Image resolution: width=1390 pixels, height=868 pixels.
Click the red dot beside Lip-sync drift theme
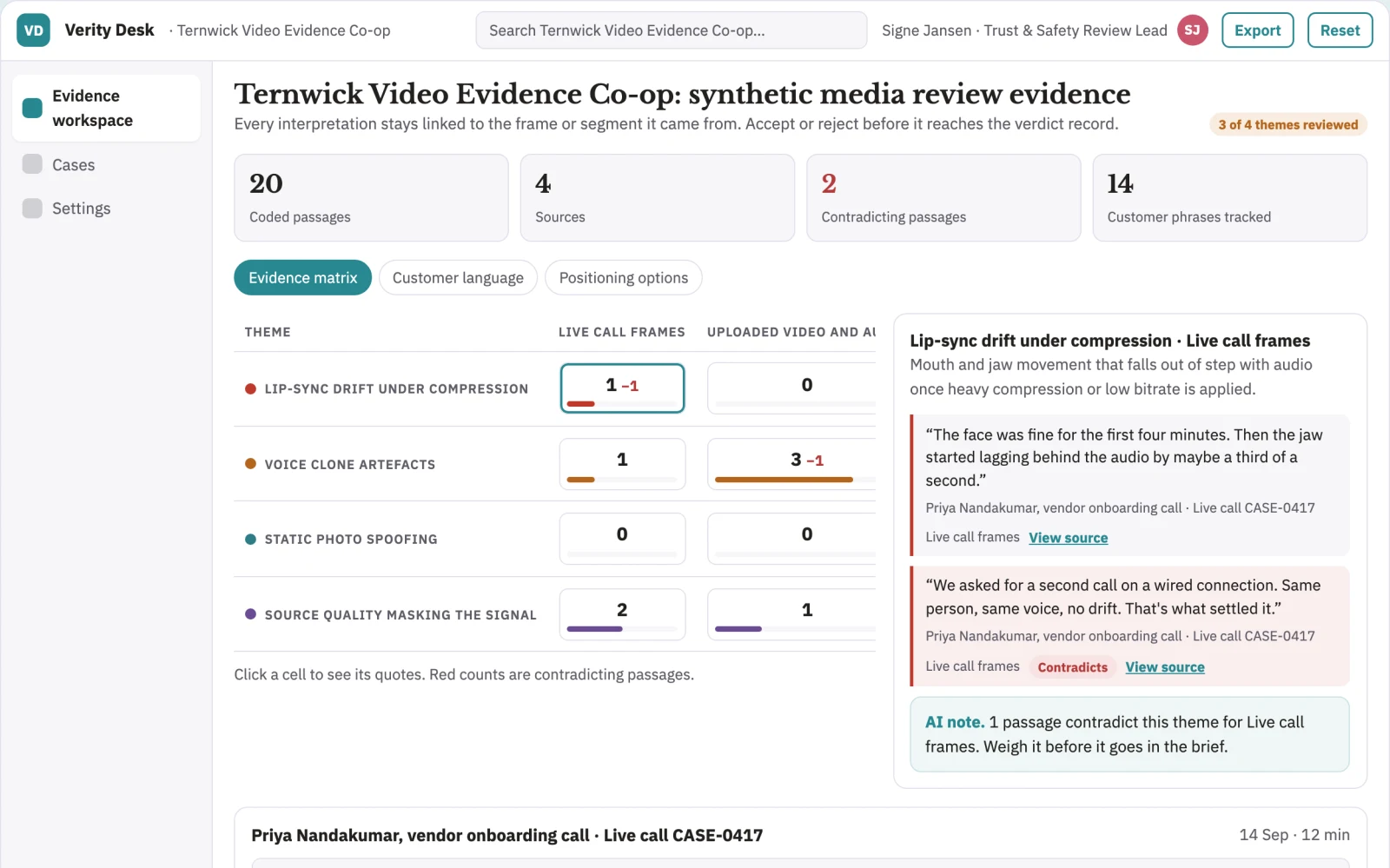tap(250, 388)
